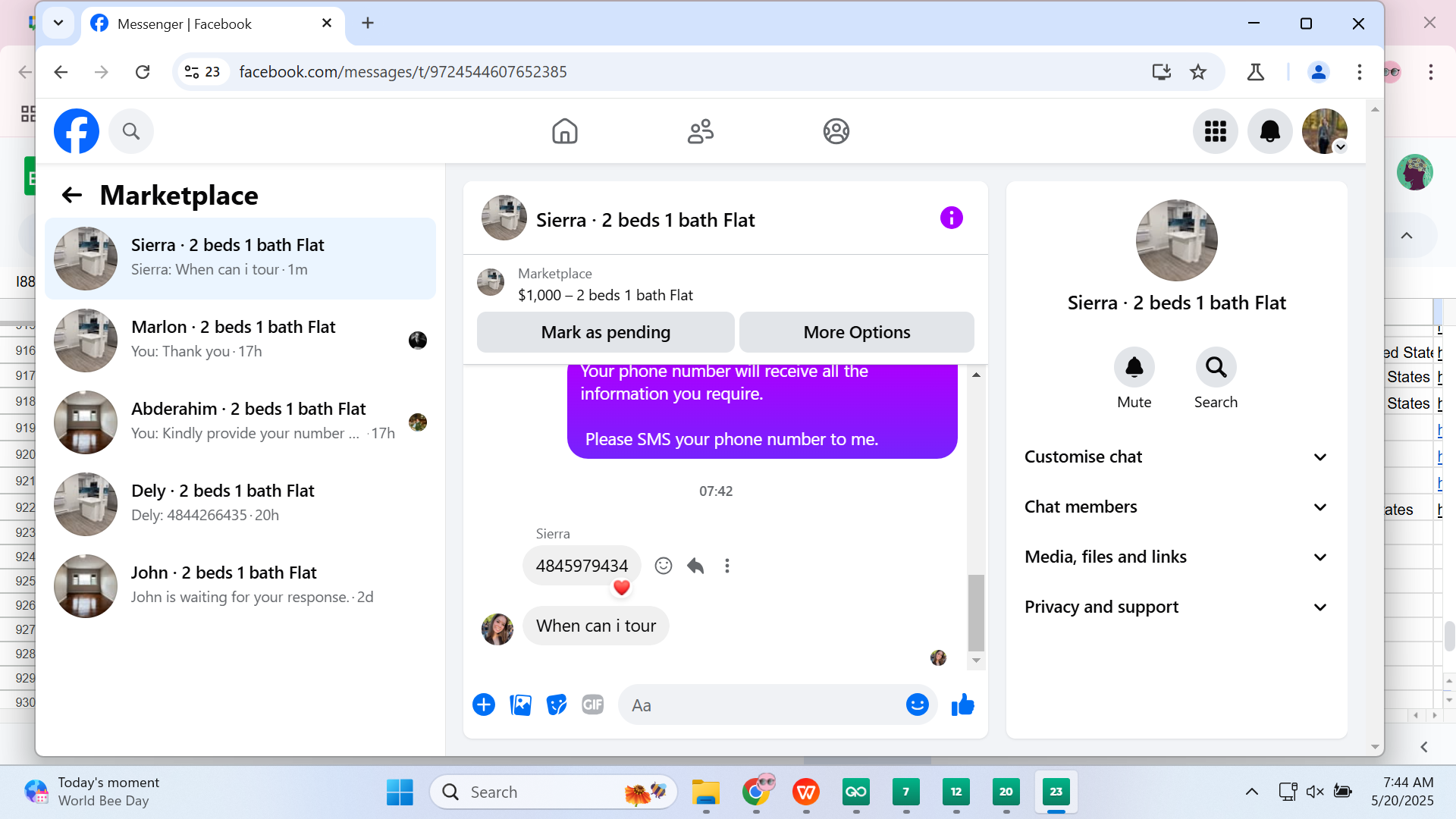The width and height of the screenshot is (1456, 819).
Task: Click the Mark as pending button
Action: tap(605, 332)
